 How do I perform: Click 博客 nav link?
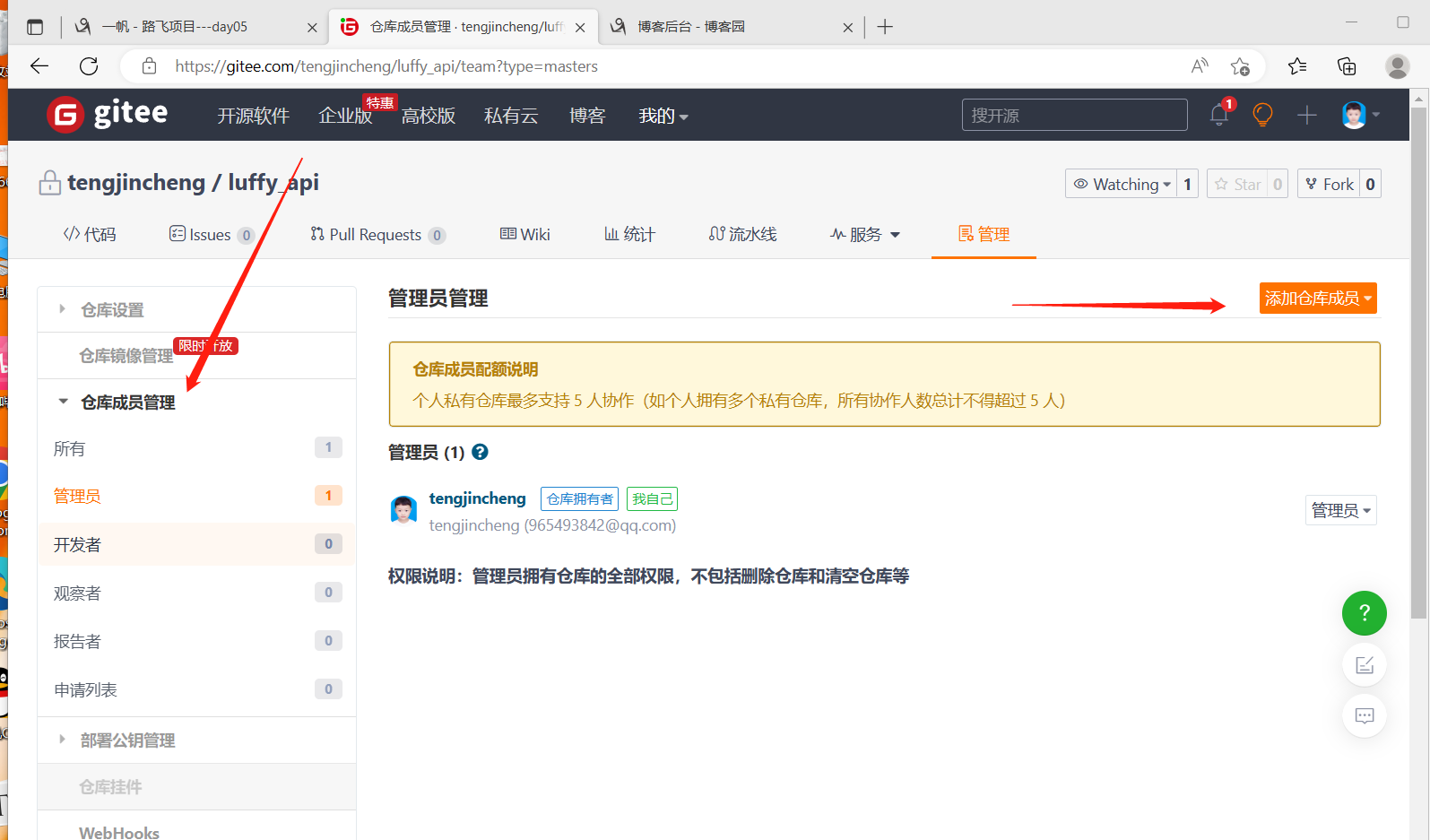pos(587,116)
